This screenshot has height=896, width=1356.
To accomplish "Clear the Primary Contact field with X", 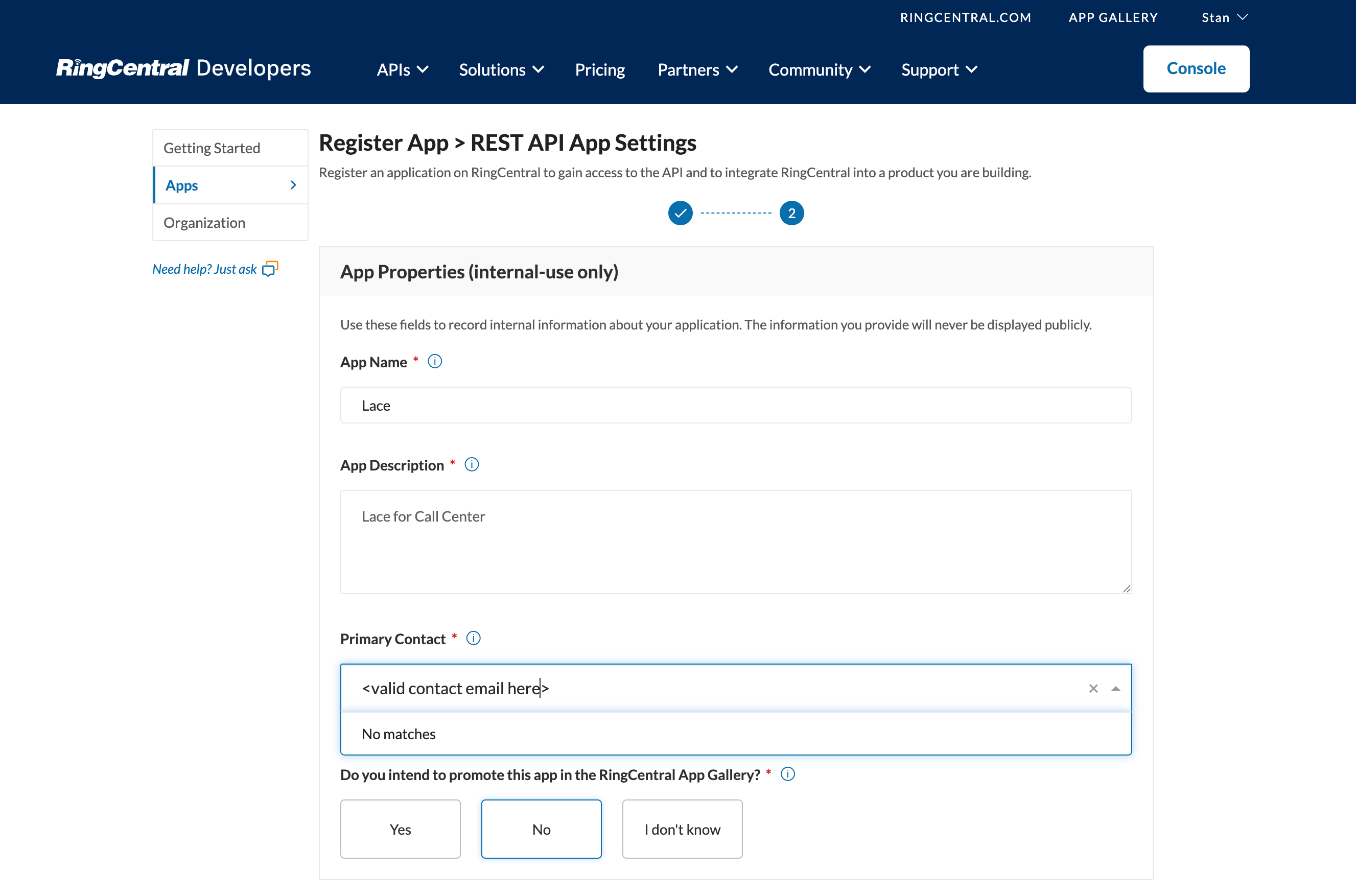I will [x=1093, y=689].
